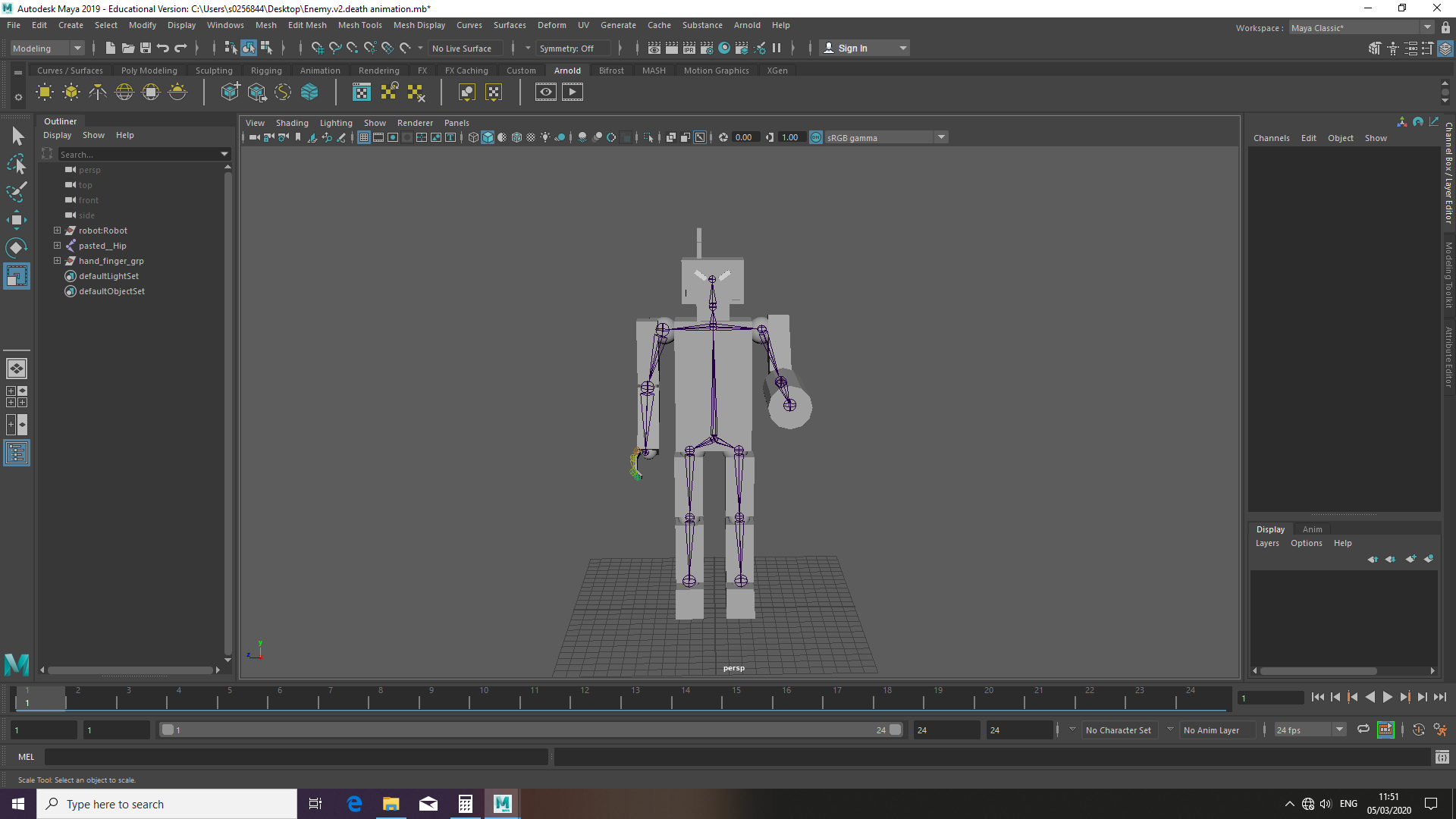1456x819 pixels.
Task: Create an Arnold photometric light
Action: coord(98,93)
